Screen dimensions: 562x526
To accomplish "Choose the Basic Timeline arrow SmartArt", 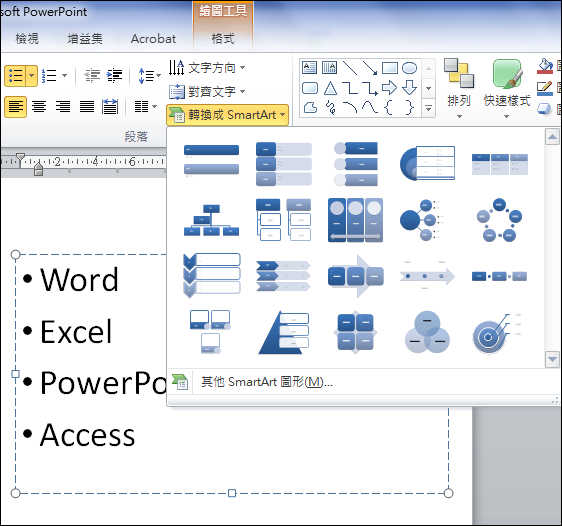I will (427, 276).
